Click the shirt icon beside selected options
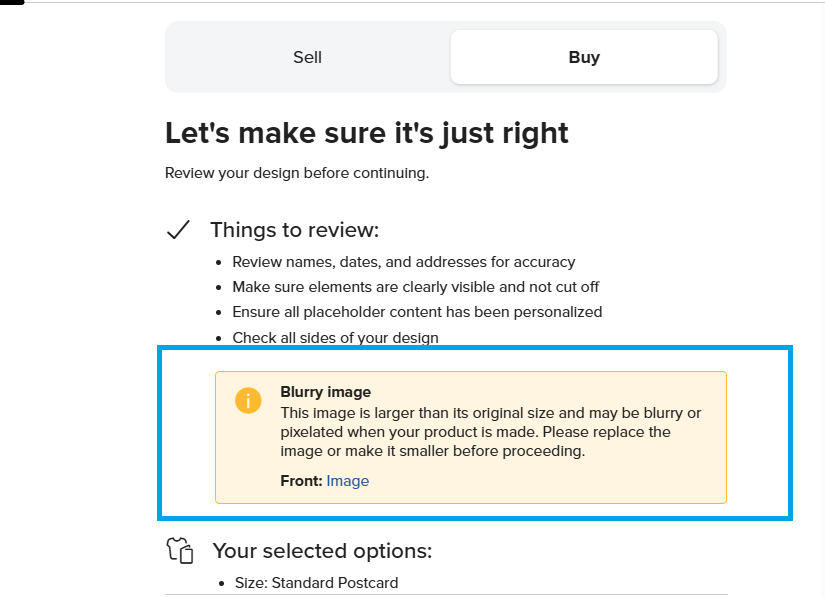 pos(179,551)
